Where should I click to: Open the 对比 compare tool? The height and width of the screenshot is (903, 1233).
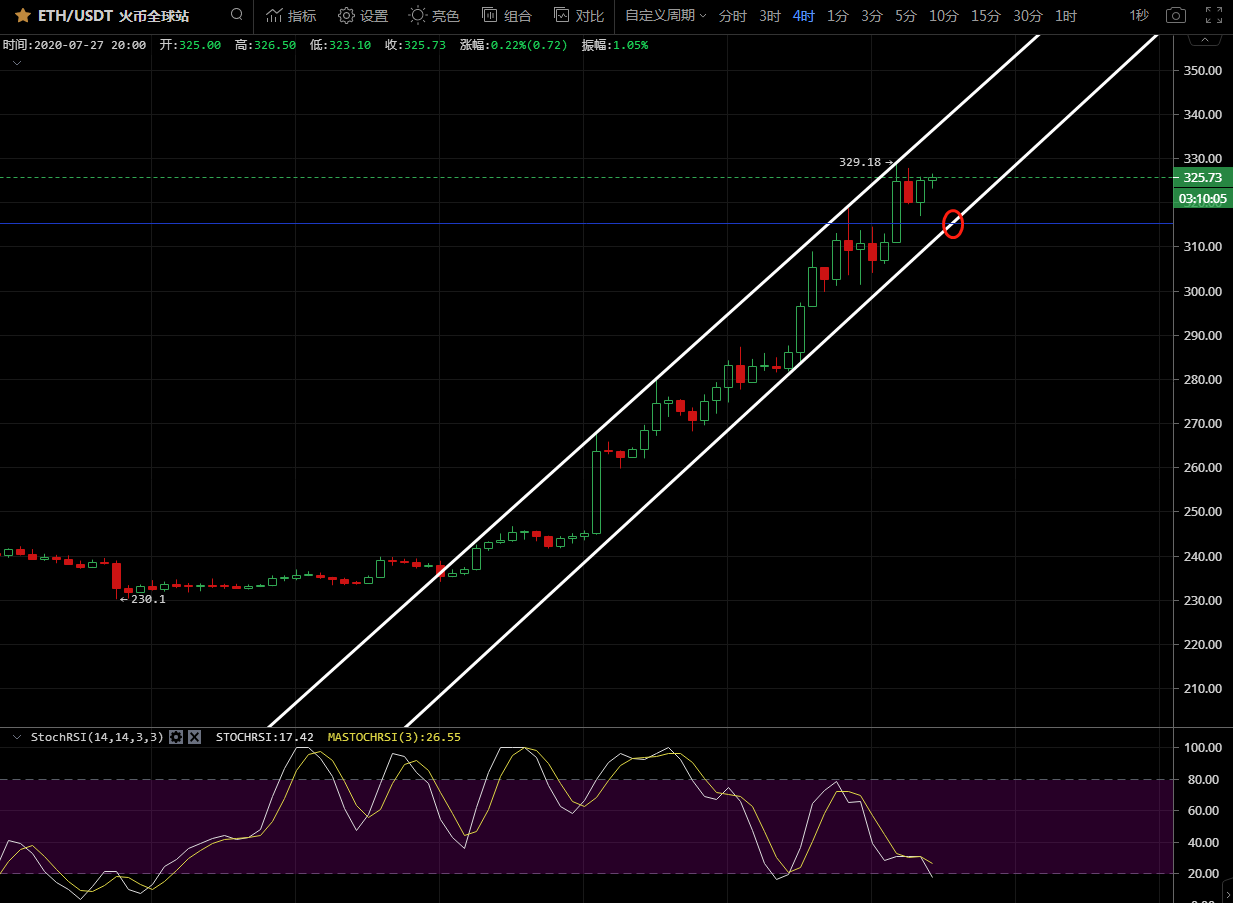[579, 16]
